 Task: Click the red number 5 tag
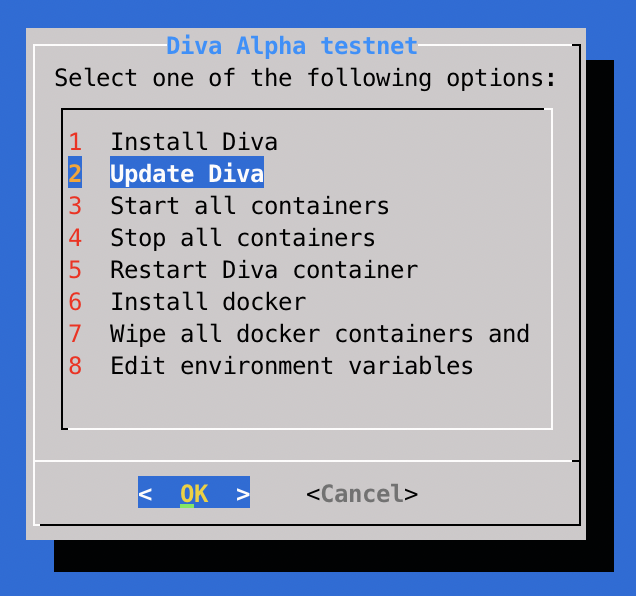tap(75, 270)
